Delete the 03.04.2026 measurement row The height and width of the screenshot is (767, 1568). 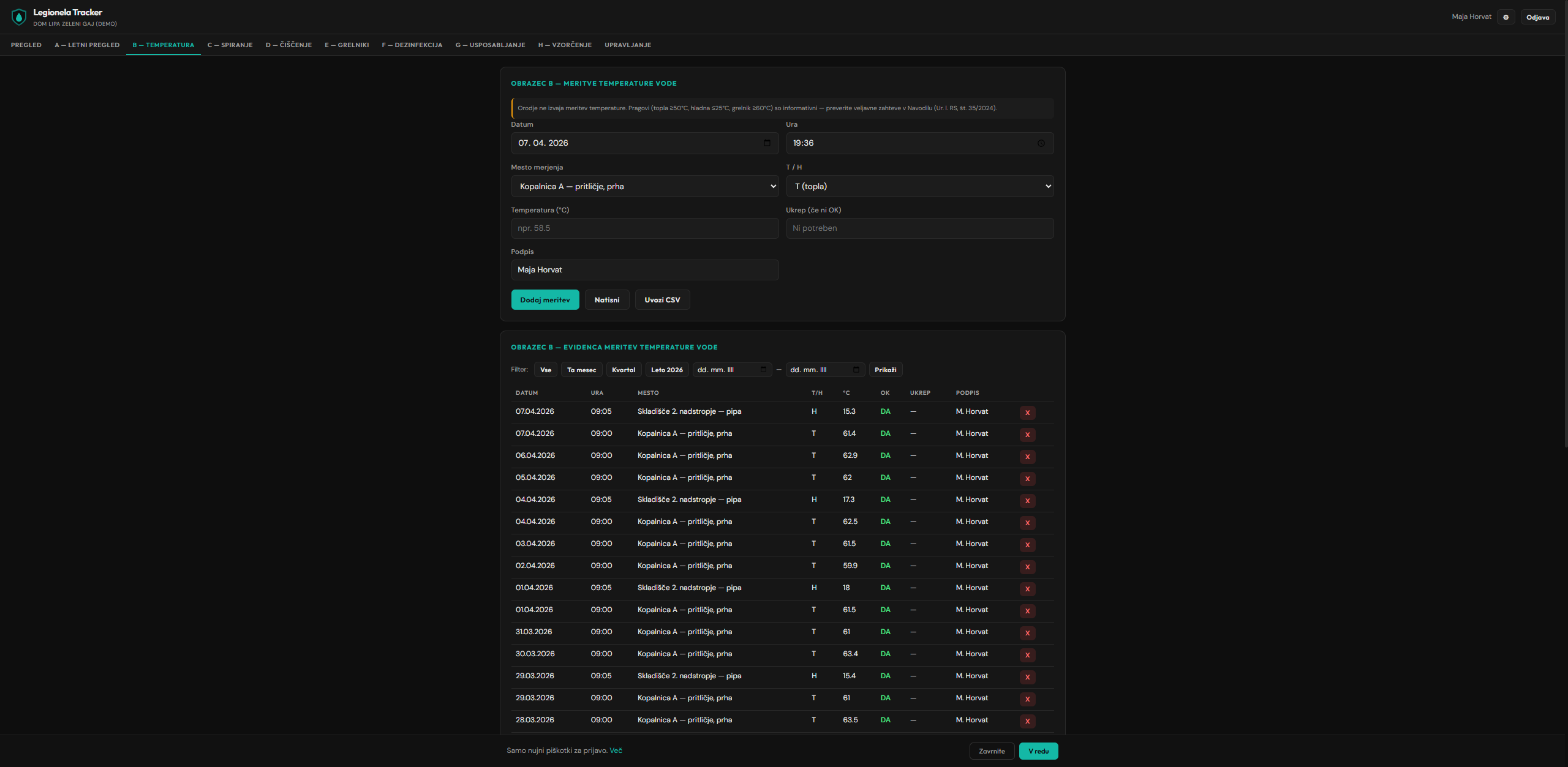coord(1027,545)
